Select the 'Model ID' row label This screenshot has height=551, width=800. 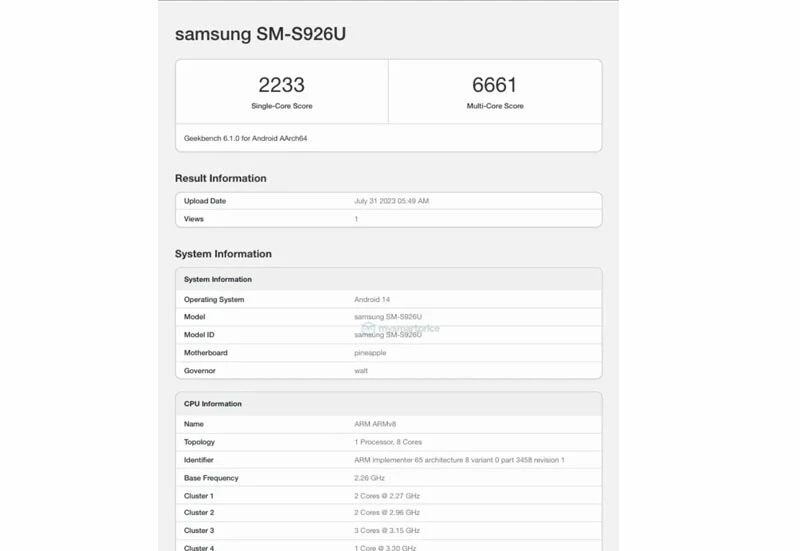click(199, 335)
